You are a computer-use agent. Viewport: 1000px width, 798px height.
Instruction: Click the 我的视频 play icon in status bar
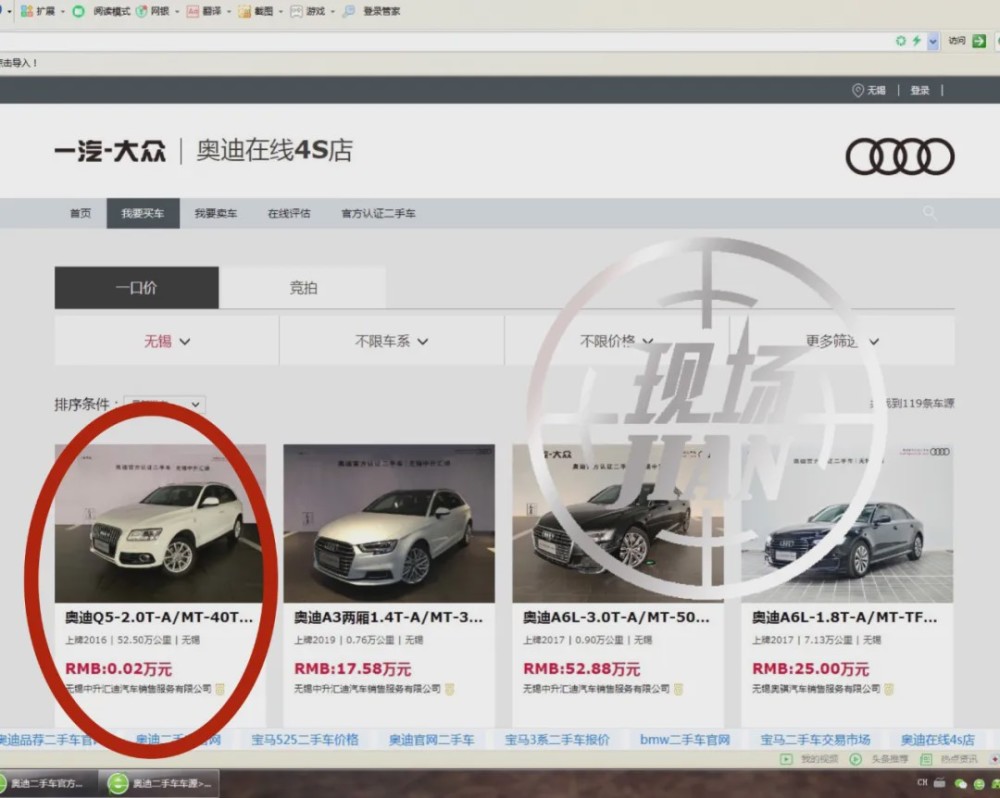[786, 759]
